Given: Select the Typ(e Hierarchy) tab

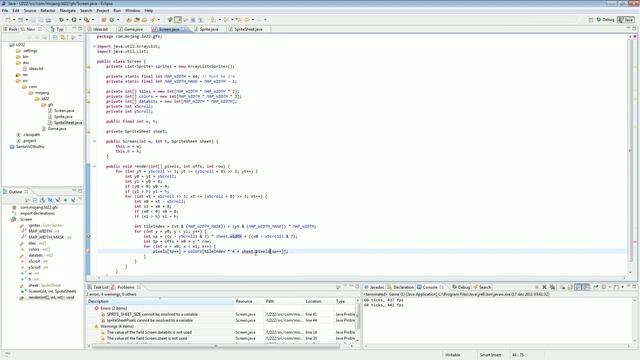Looking at the screenshot, I should pos(57,29).
